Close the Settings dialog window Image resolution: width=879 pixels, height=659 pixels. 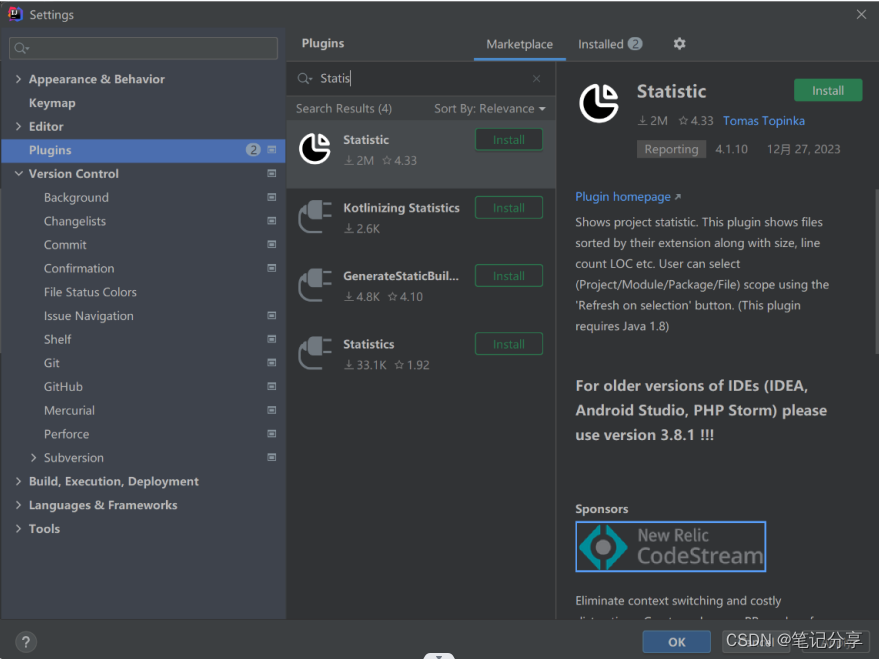(x=861, y=14)
